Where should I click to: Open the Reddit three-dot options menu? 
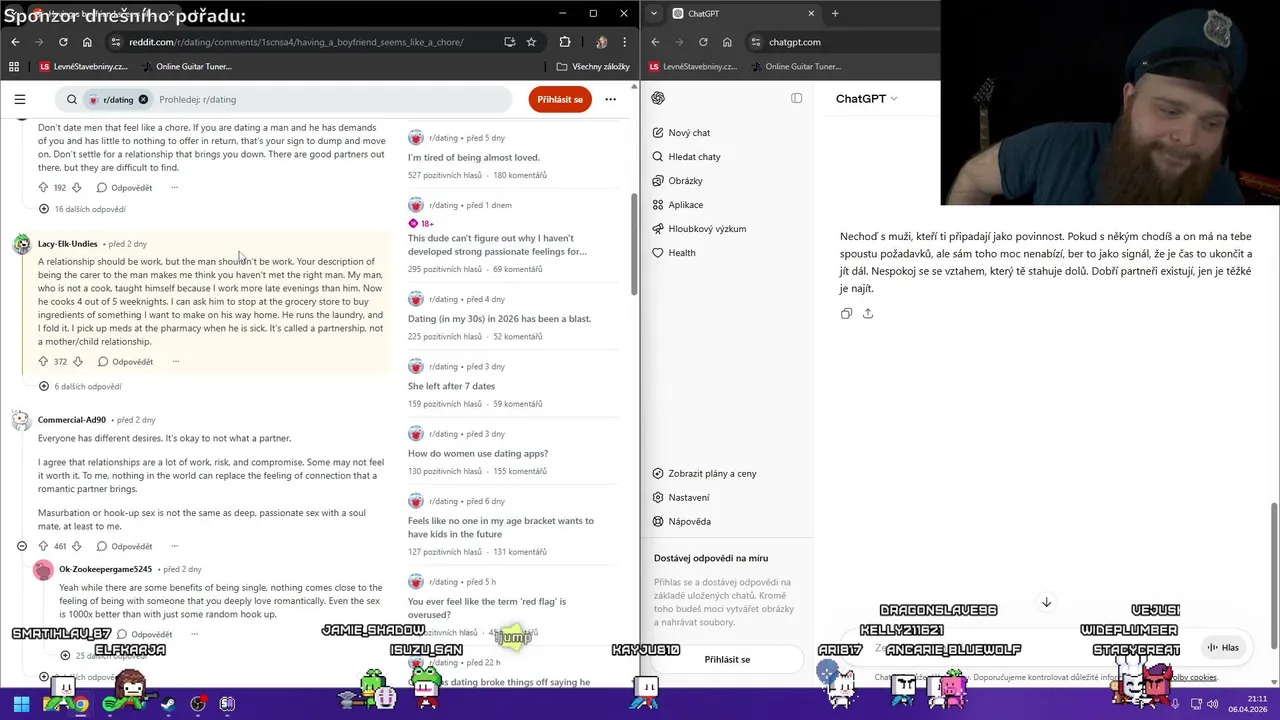coord(610,99)
